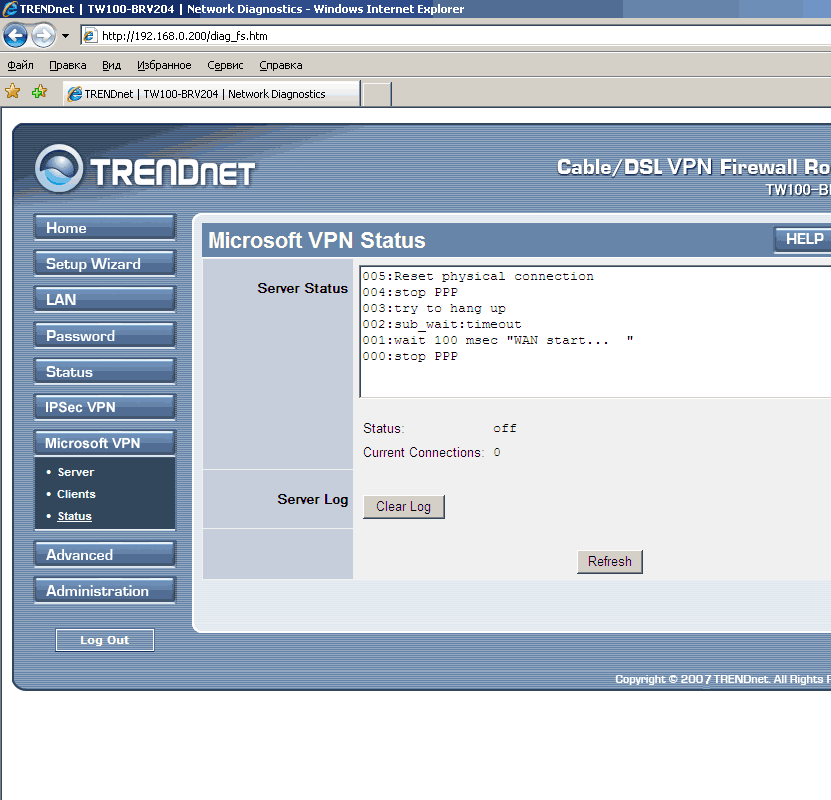Image resolution: width=831 pixels, height=800 pixels.
Task: Expand the Administration section
Action: click(104, 591)
